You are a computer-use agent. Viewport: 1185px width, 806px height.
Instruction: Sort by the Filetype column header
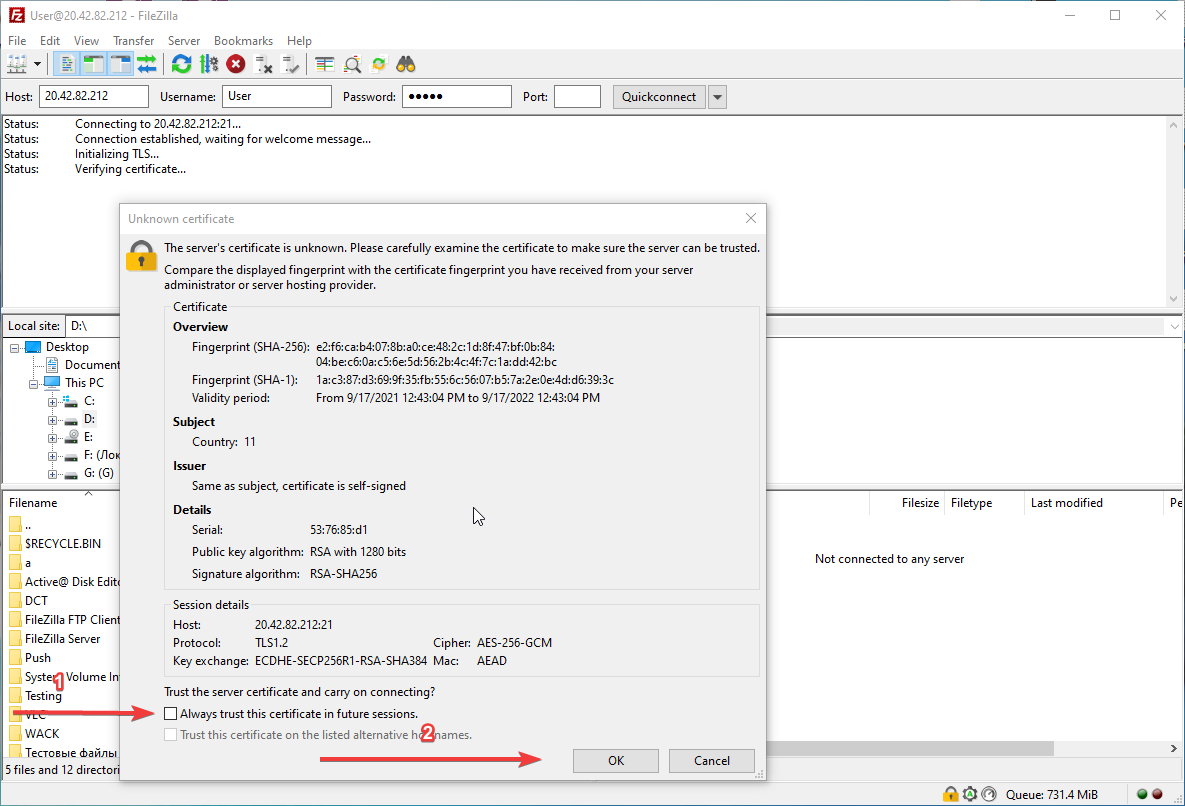pos(972,503)
